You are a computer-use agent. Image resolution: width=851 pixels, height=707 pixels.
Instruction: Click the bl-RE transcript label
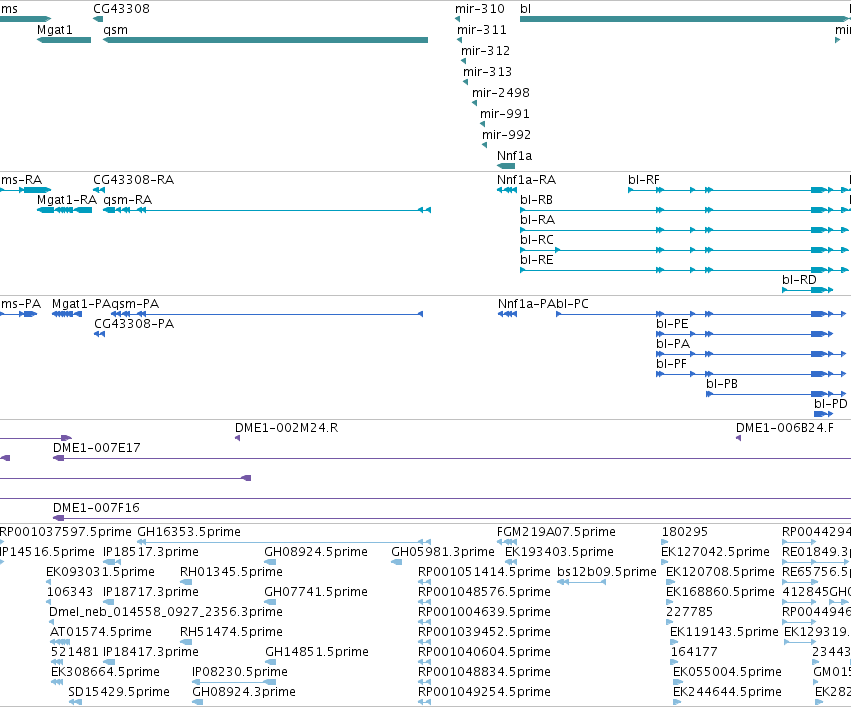537,260
